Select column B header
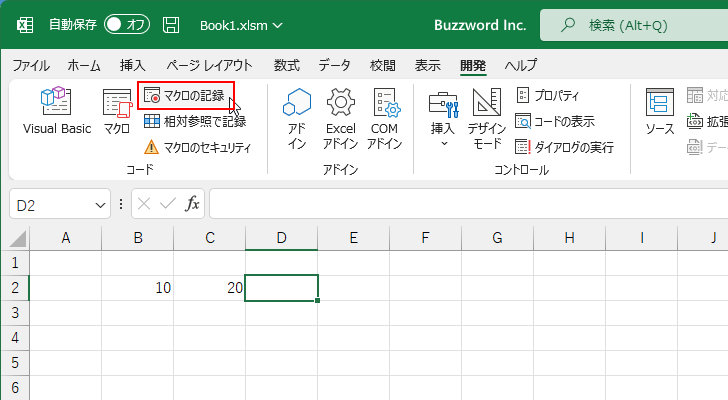 (x=138, y=238)
